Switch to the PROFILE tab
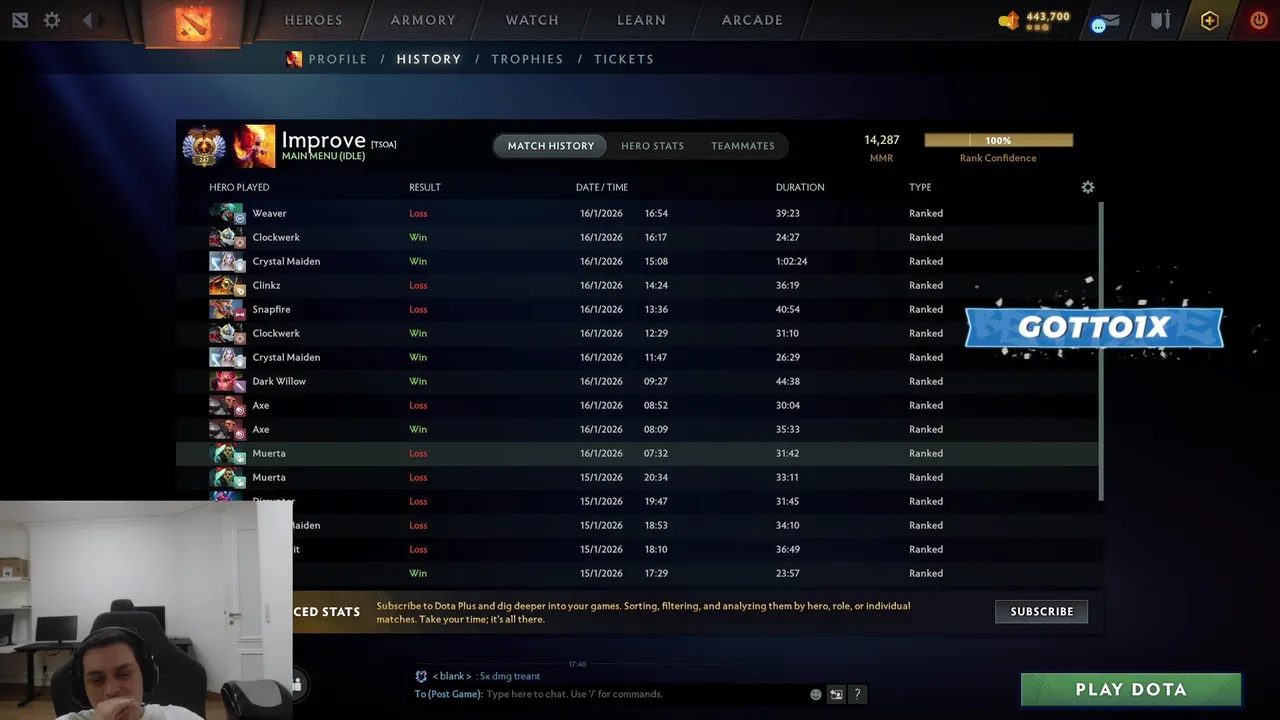Image resolution: width=1280 pixels, height=720 pixels. [338, 59]
